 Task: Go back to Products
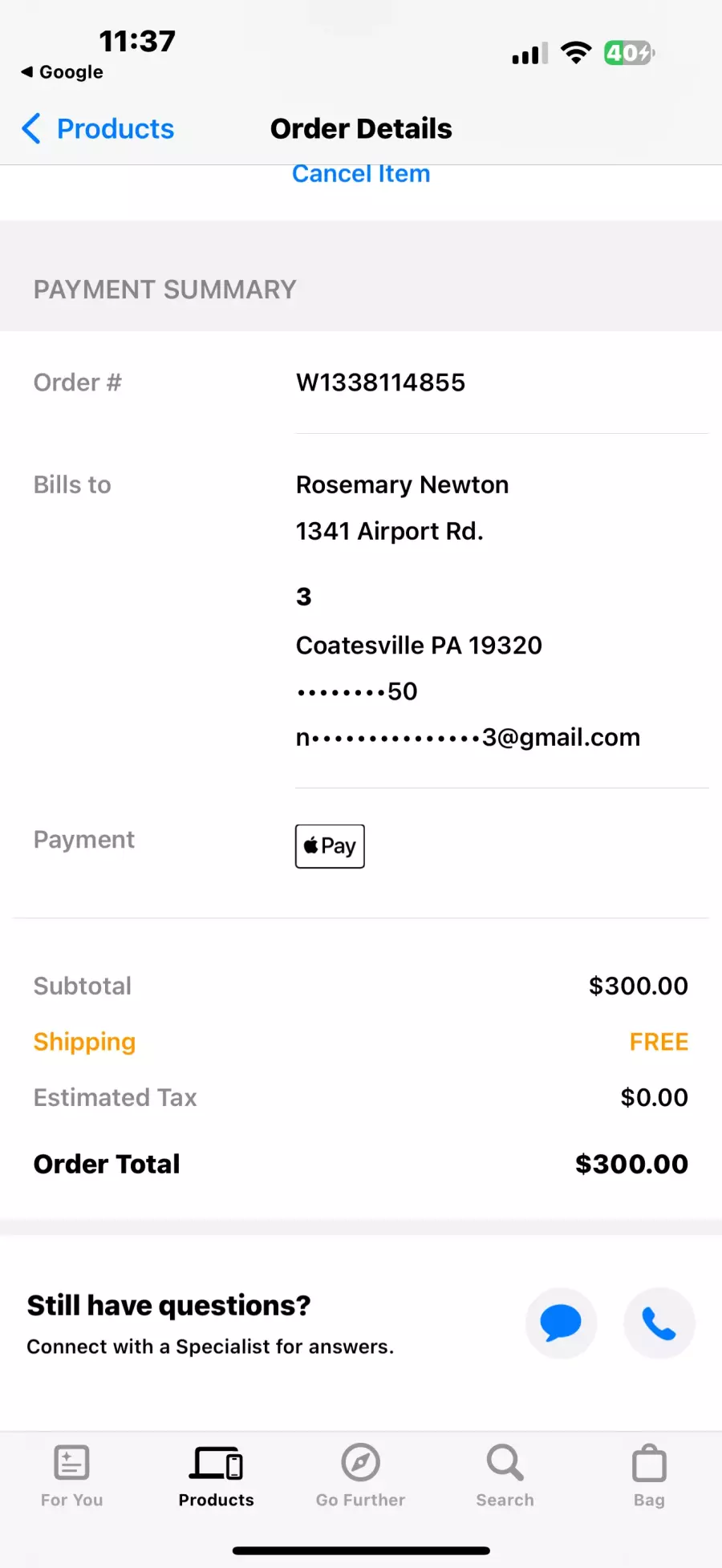pos(115,128)
